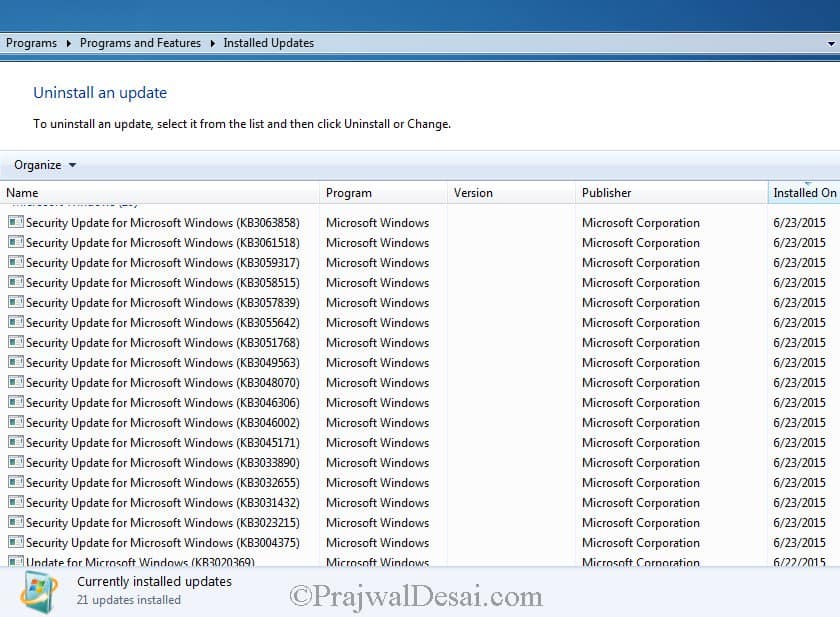The height and width of the screenshot is (617, 840).
Task: Click the Uninstall an update heading
Action: click(100, 93)
